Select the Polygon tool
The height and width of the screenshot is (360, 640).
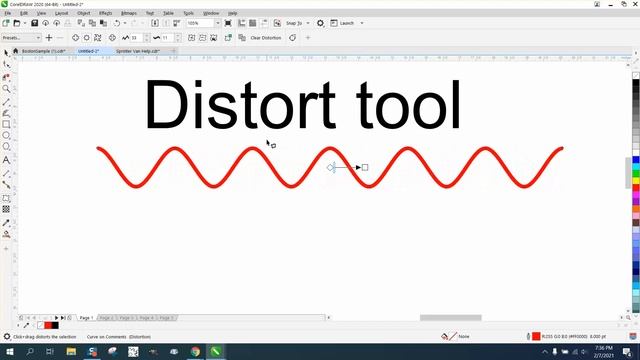click(x=6, y=147)
